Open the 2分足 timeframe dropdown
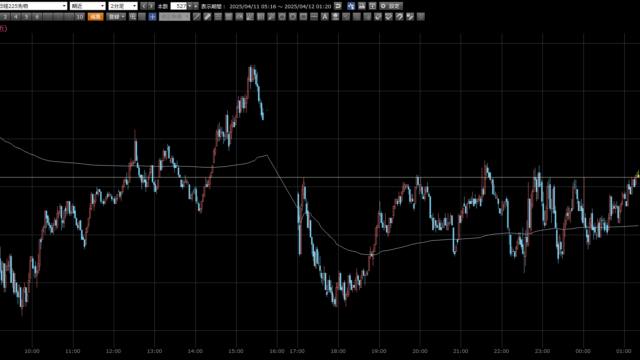The width and height of the screenshot is (640, 360). tap(123, 6)
